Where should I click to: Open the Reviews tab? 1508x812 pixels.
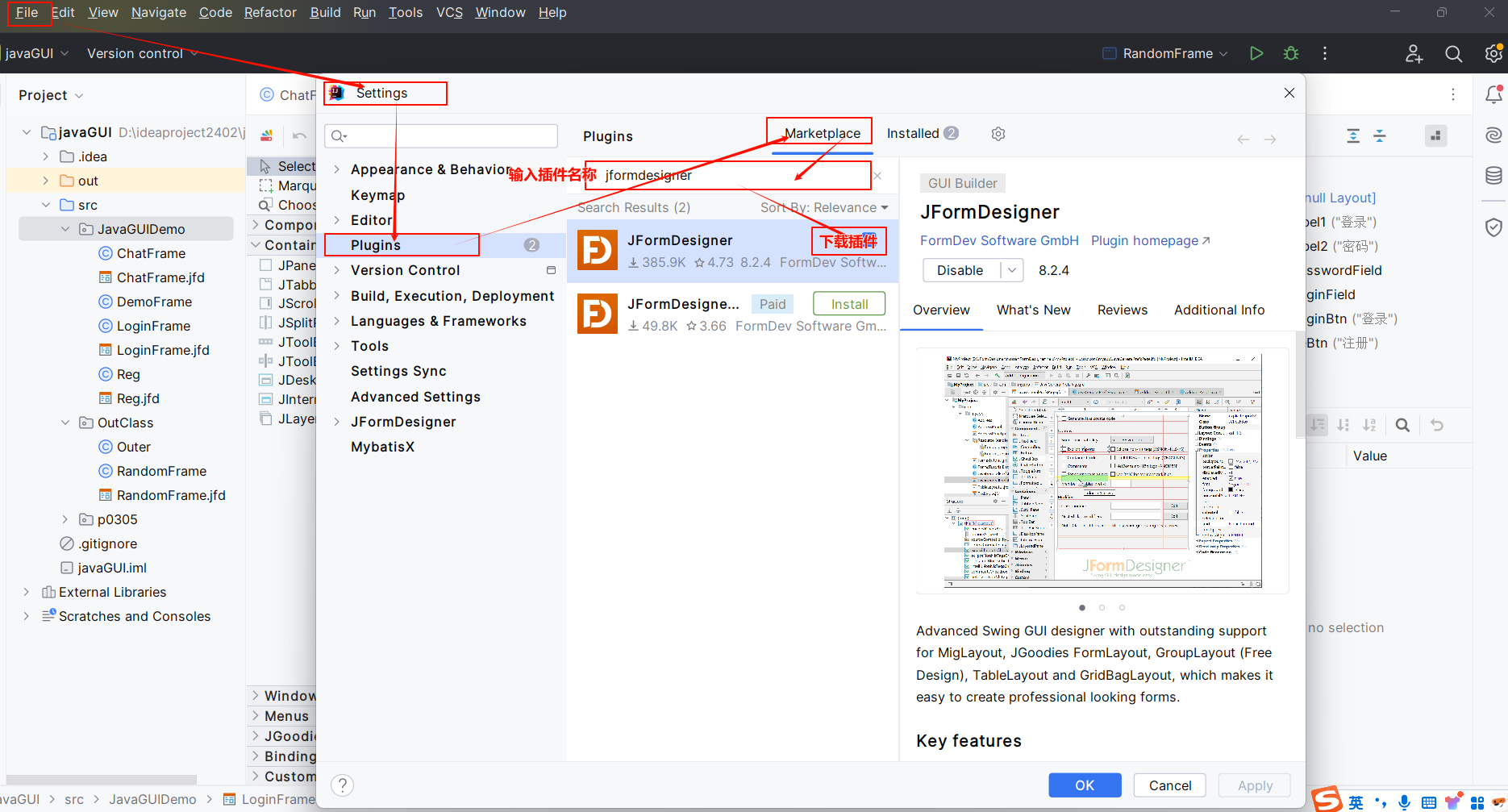[x=1122, y=310]
